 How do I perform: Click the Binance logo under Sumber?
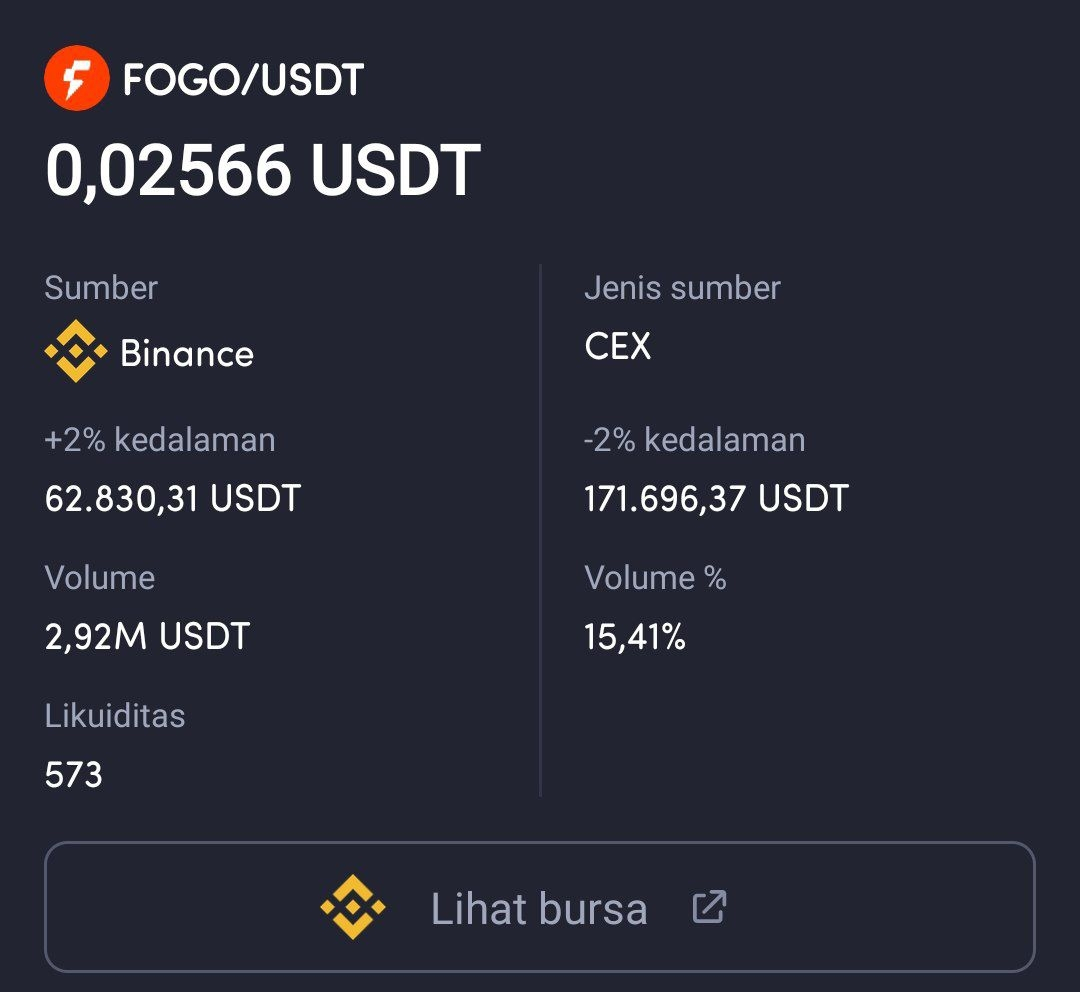click(76, 352)
